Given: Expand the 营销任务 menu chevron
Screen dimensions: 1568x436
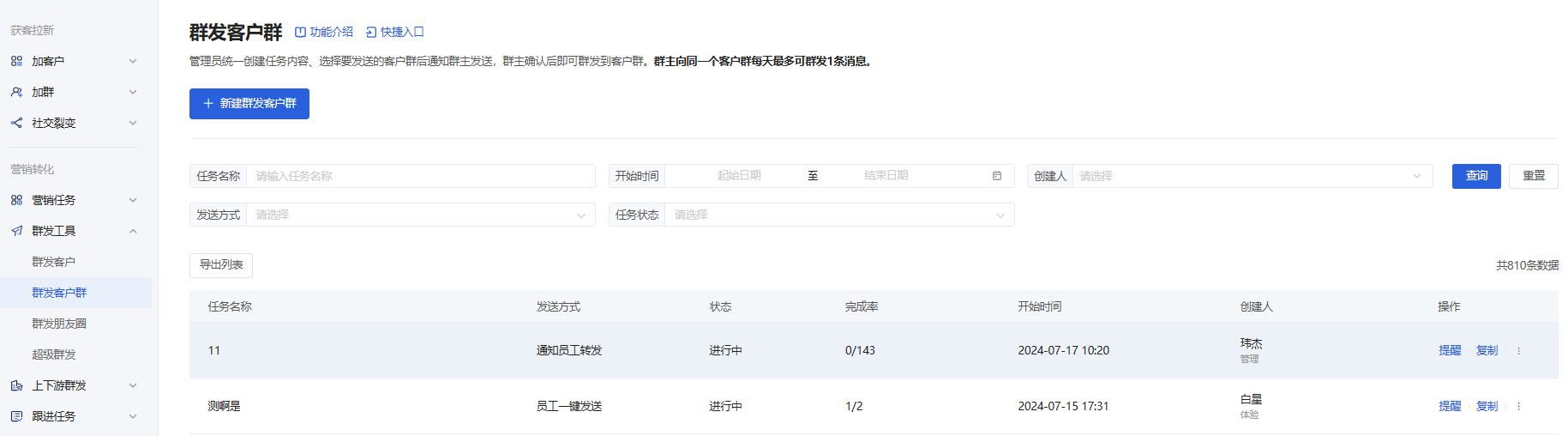Looking at the screenshot, I should pyautogui.click(x=133, y=200).
